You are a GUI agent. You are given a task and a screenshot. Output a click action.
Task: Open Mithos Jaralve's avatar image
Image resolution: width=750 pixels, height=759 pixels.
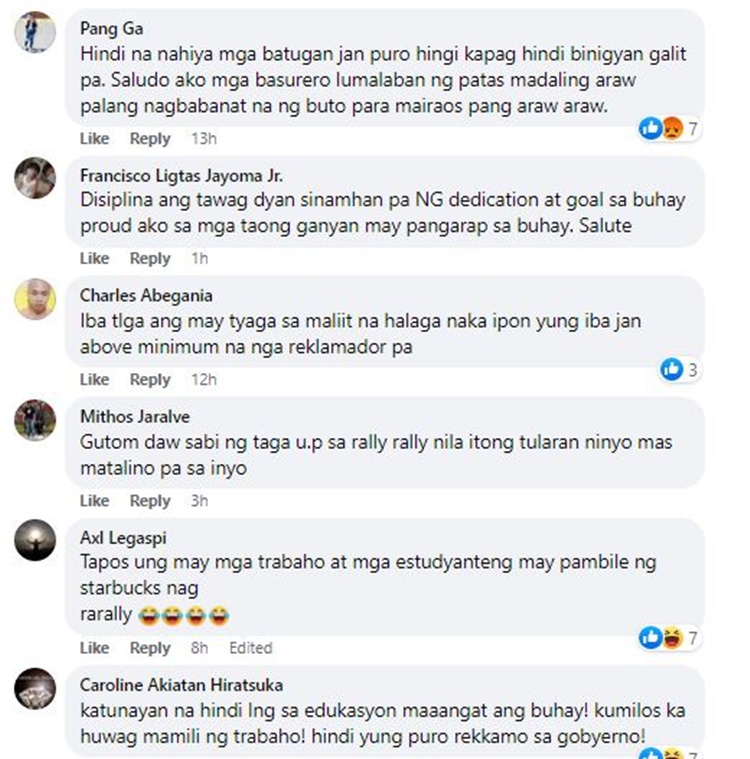click(35, 420)
